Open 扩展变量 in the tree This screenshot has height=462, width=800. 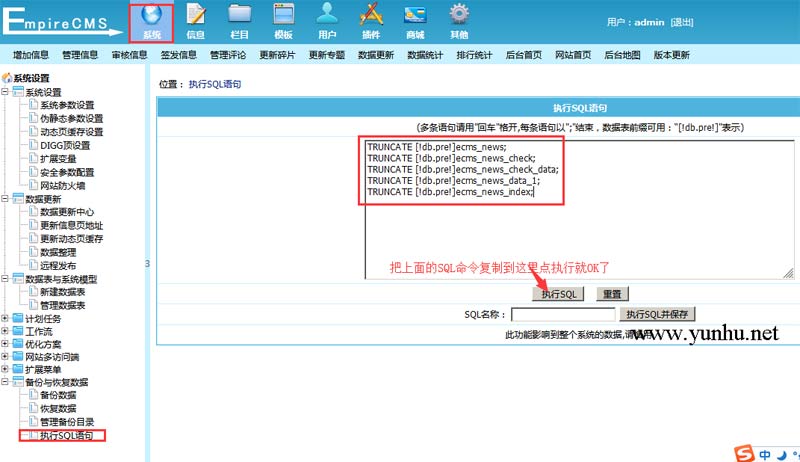[x=58, y=159]
